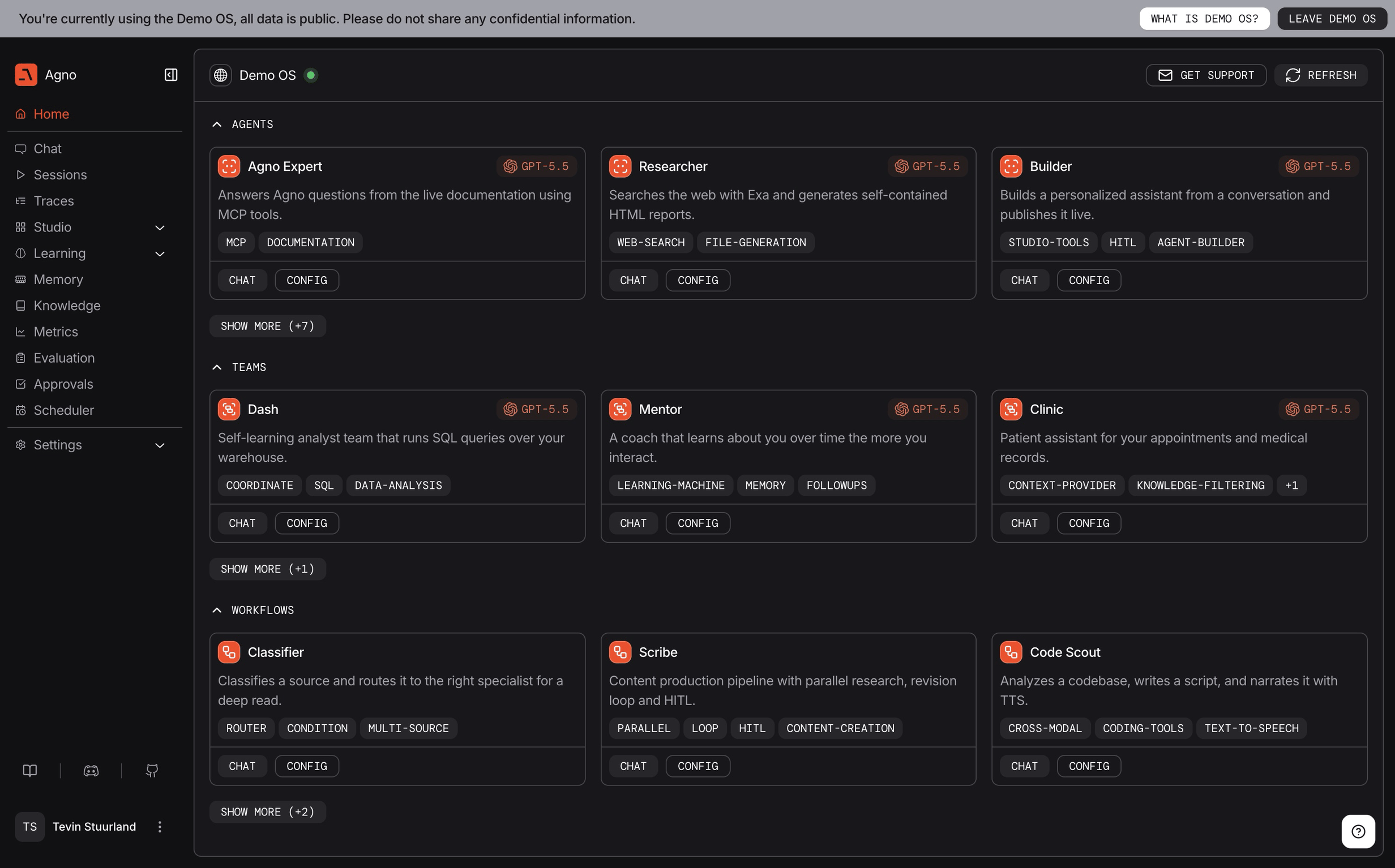The height and width of the screenshot is (868, 1395).
Task: Click the Agno Expert agent icon
Action: 229,166
